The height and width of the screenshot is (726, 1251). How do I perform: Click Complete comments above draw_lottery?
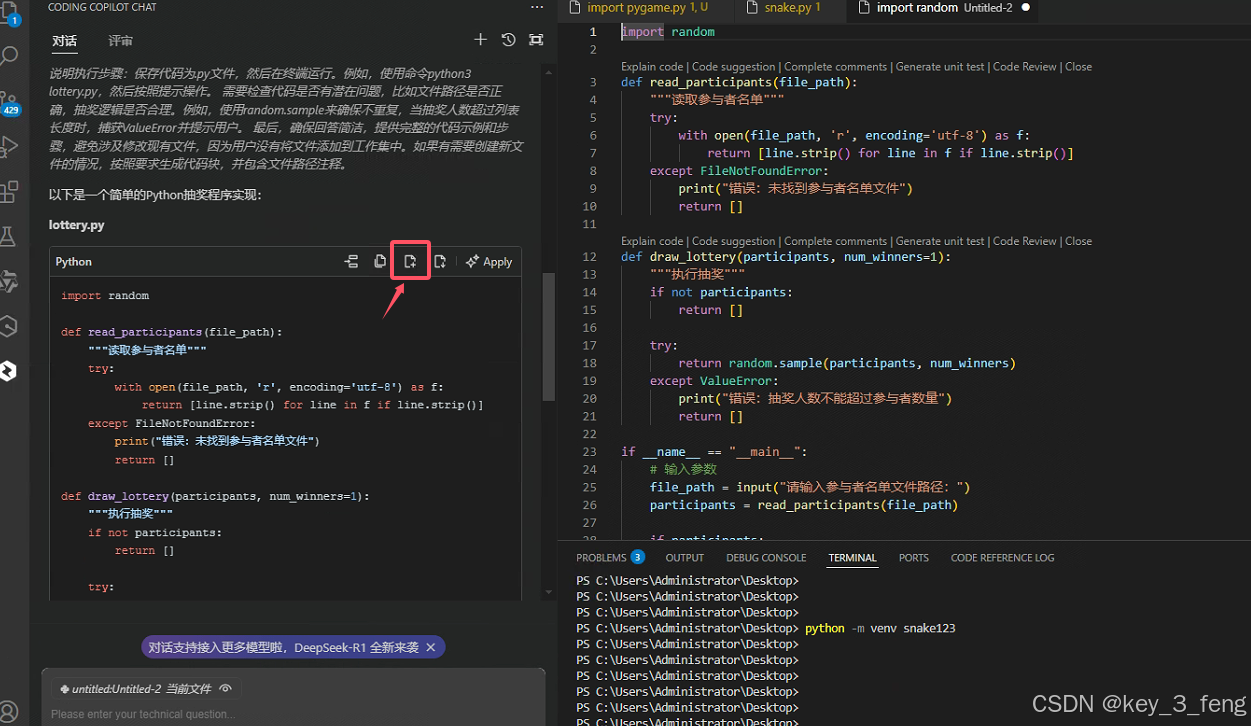(835, 241)
